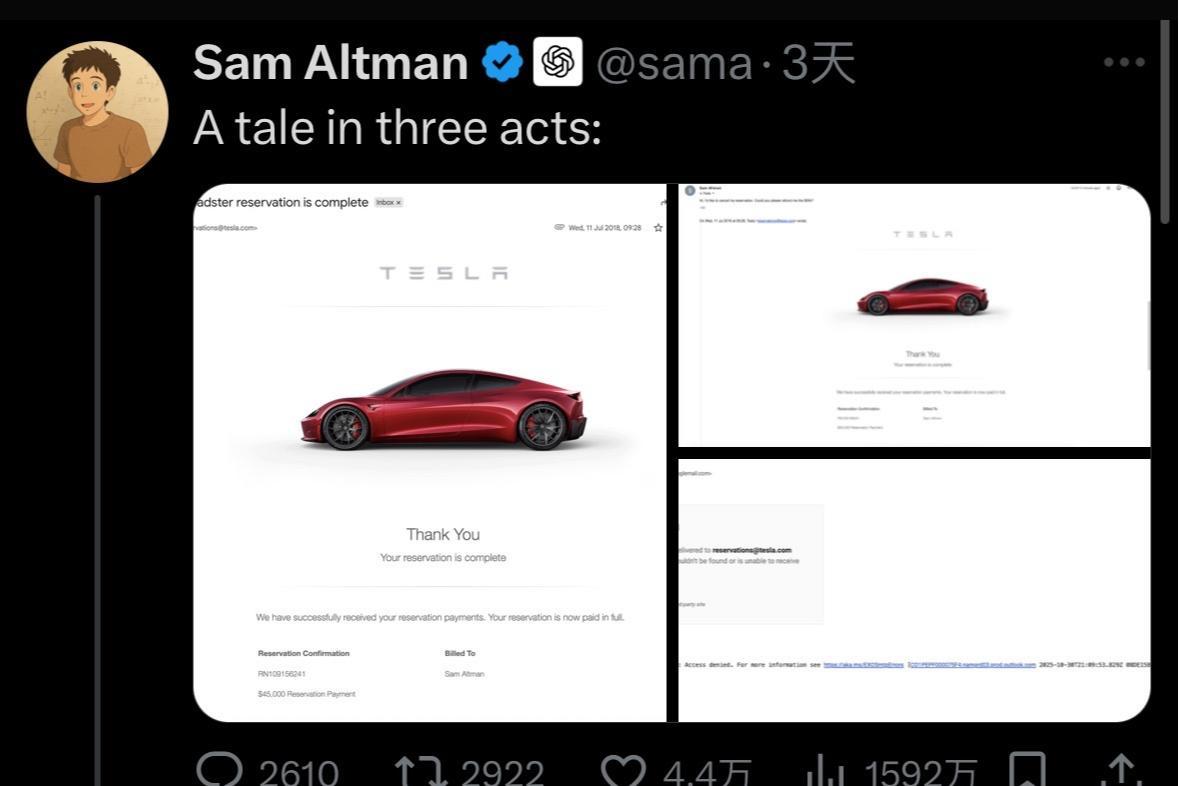
Task: Open the Tesla reservation complete email image
Action: click(x=430, y=452)
